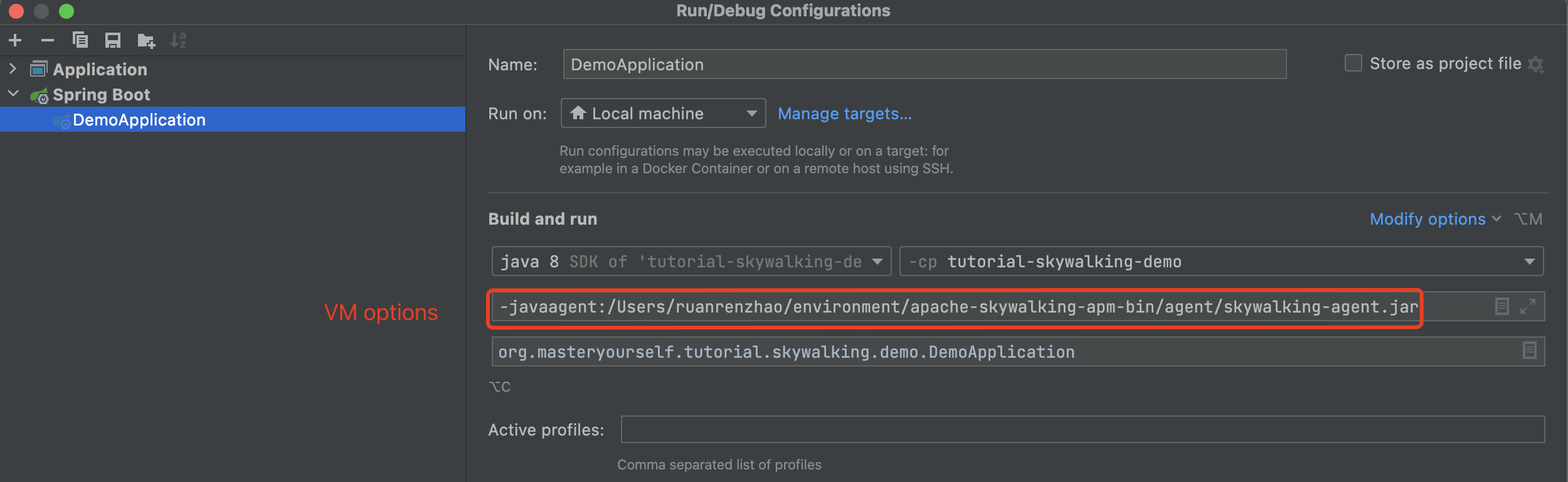Sort configurations alphabetically

coord(179,41)
